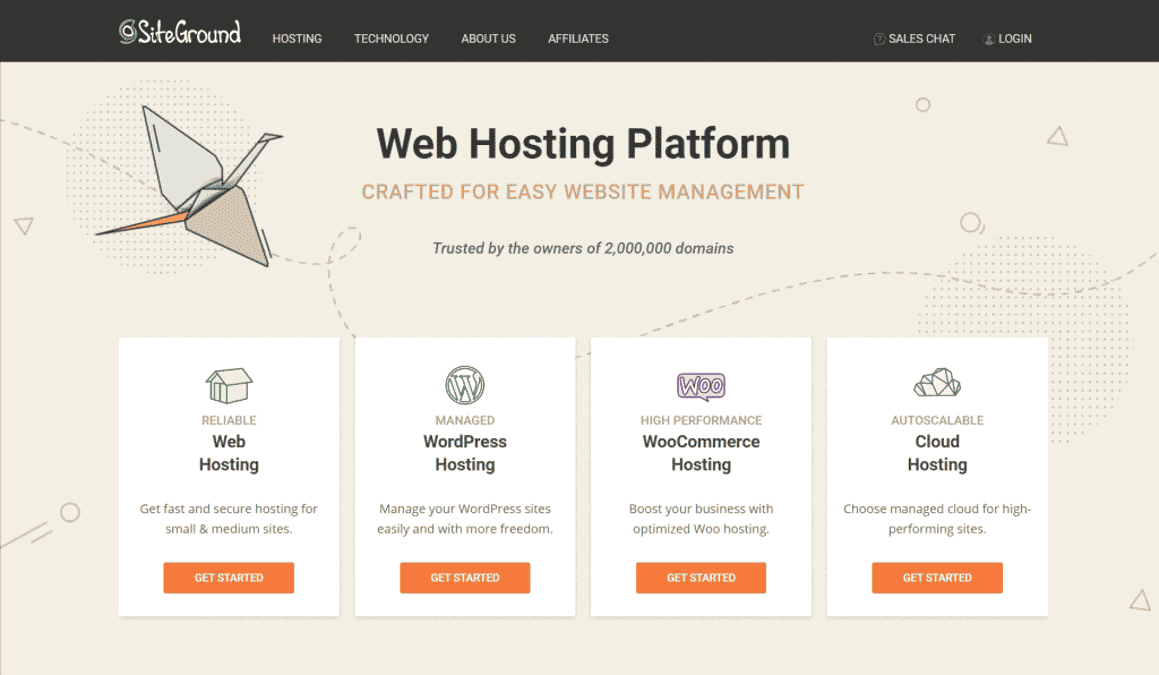Click the purple Woo logo icon
The width and height of the screenshot is (1159, 675).
pos(700,385)
